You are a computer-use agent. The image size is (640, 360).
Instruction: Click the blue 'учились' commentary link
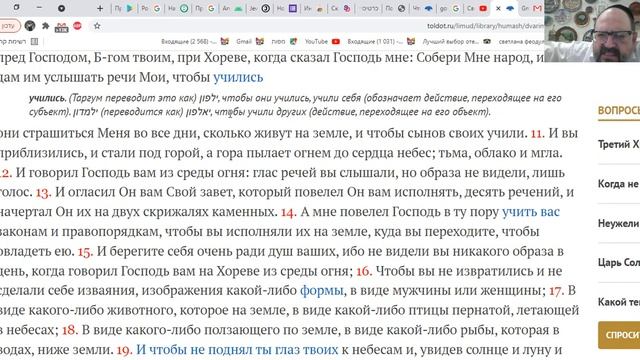[238, 77]
